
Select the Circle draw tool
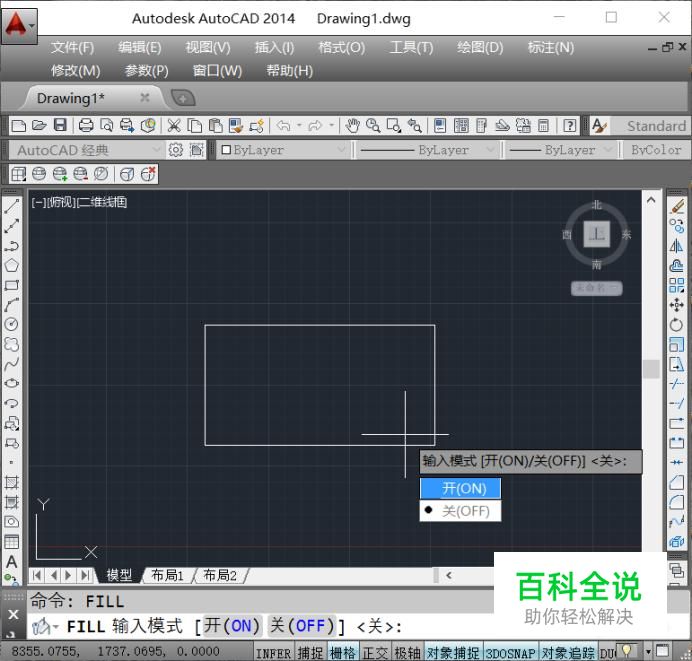11,324
